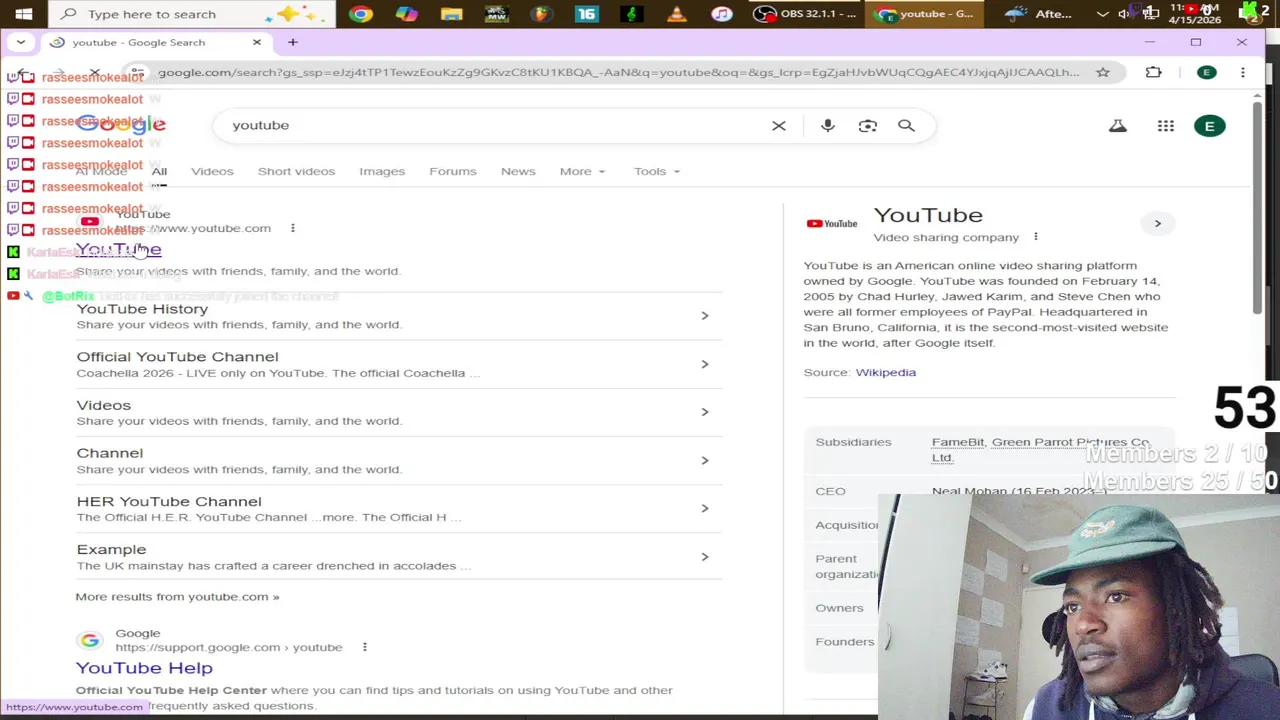Open File Explorer from the taskbar
Viewport: 1280px width, 720px height.
(x=451, y=14)
